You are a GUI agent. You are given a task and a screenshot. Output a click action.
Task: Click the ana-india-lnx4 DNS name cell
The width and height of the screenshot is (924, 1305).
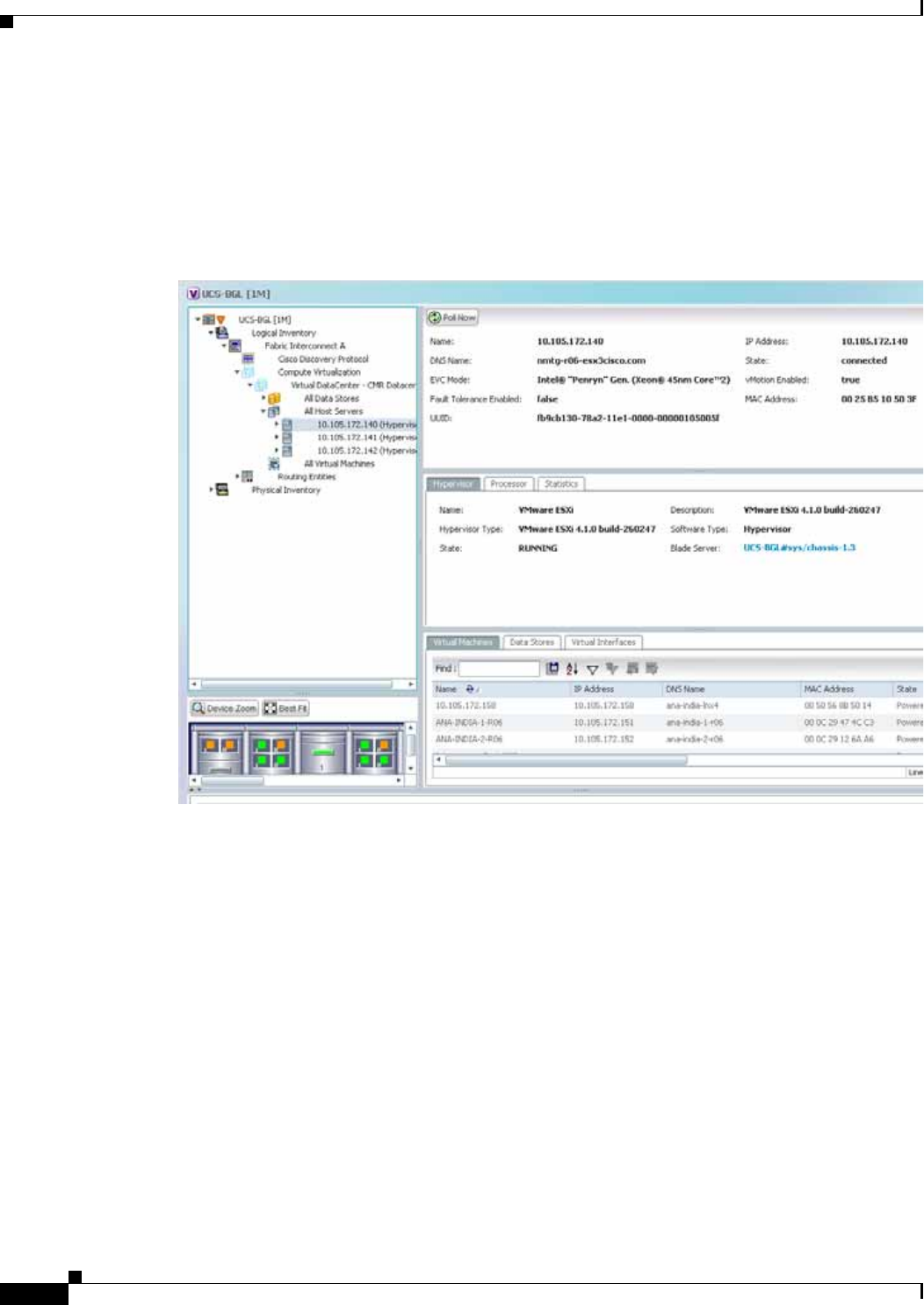tap(692, 706)
